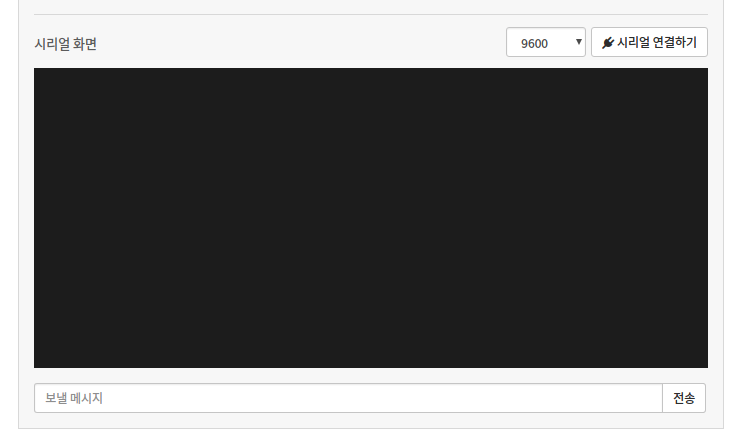This screenshot has height=442, width=737.
Task: Click the plug icon on the connect button
Action: tap(608, 43)
